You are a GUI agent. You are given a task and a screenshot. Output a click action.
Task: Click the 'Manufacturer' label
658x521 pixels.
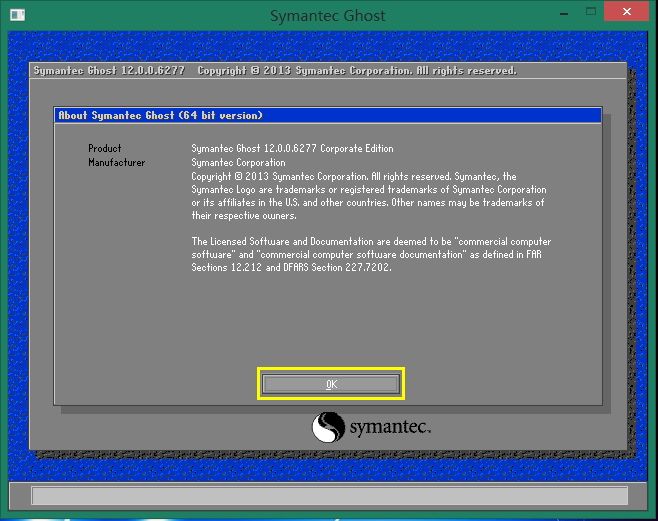[116, 163]
